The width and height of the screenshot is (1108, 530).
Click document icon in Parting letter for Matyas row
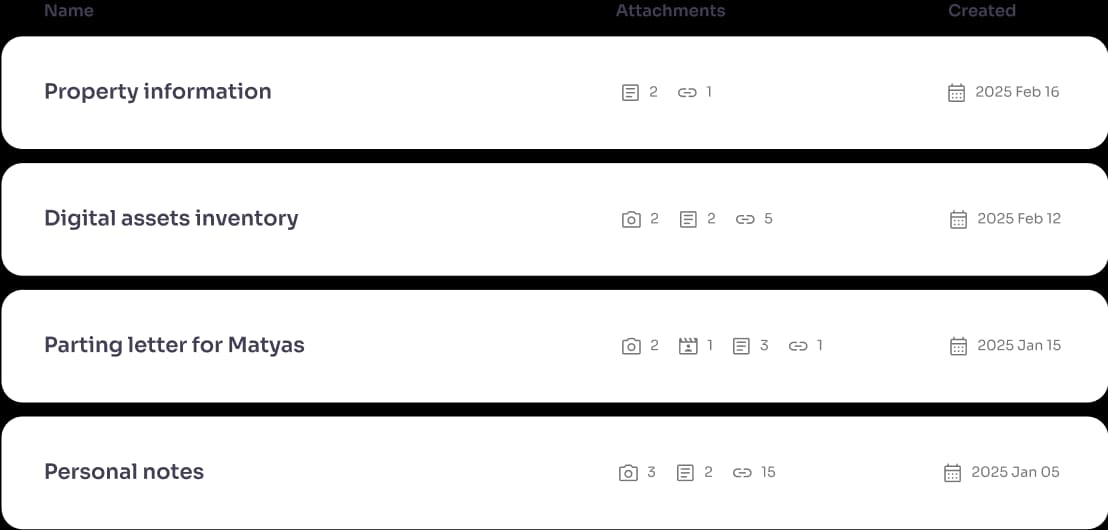click(741, 346)
